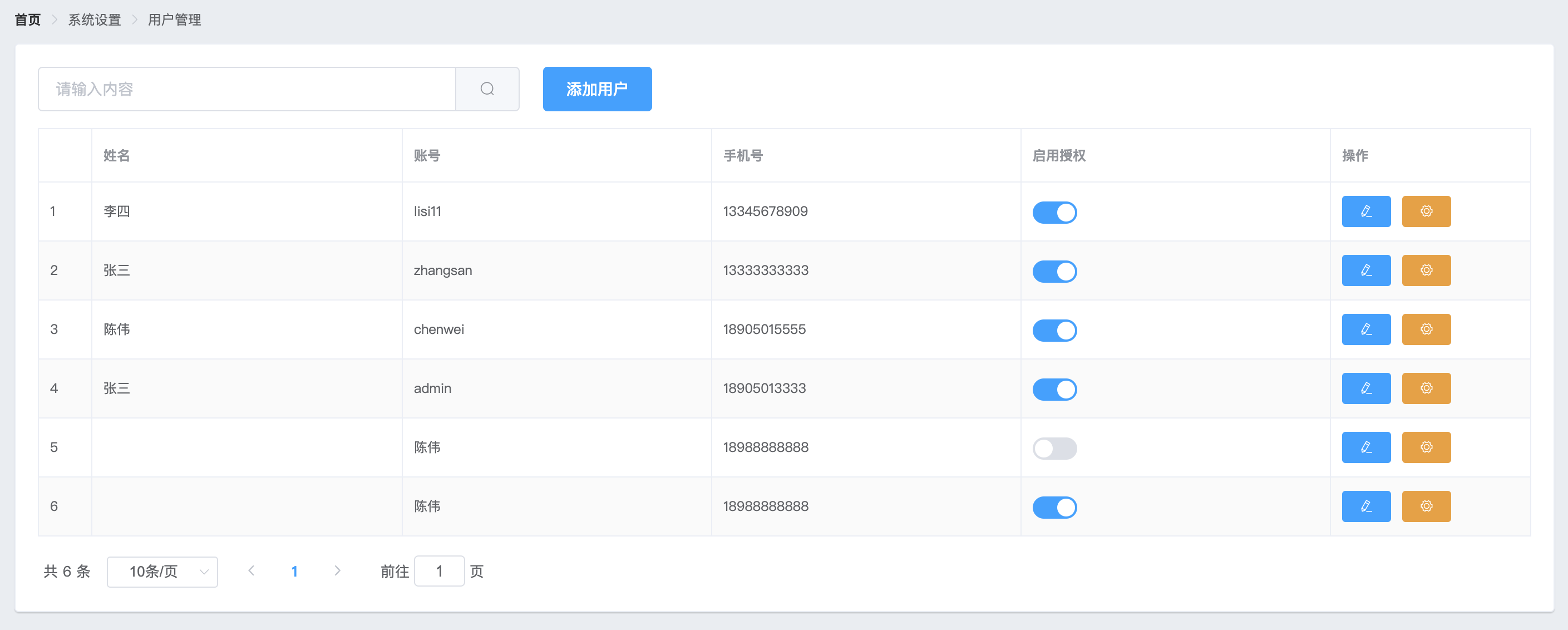Select phone number 13345678909
Image resolution: width=1568 pixels, height=630 pixels.
click(766, 211)
